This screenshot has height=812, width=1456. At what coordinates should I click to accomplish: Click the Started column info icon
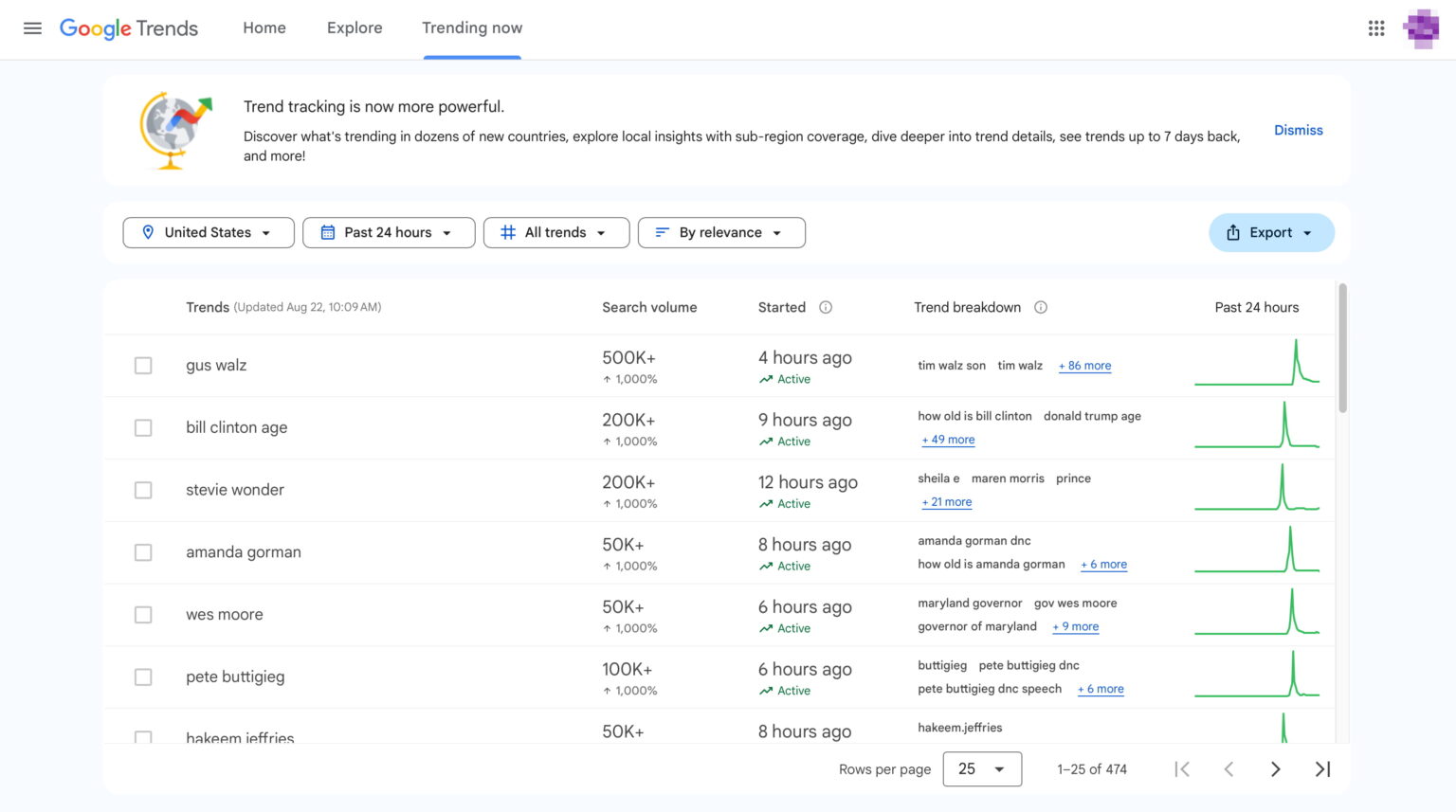coord(826,307)
